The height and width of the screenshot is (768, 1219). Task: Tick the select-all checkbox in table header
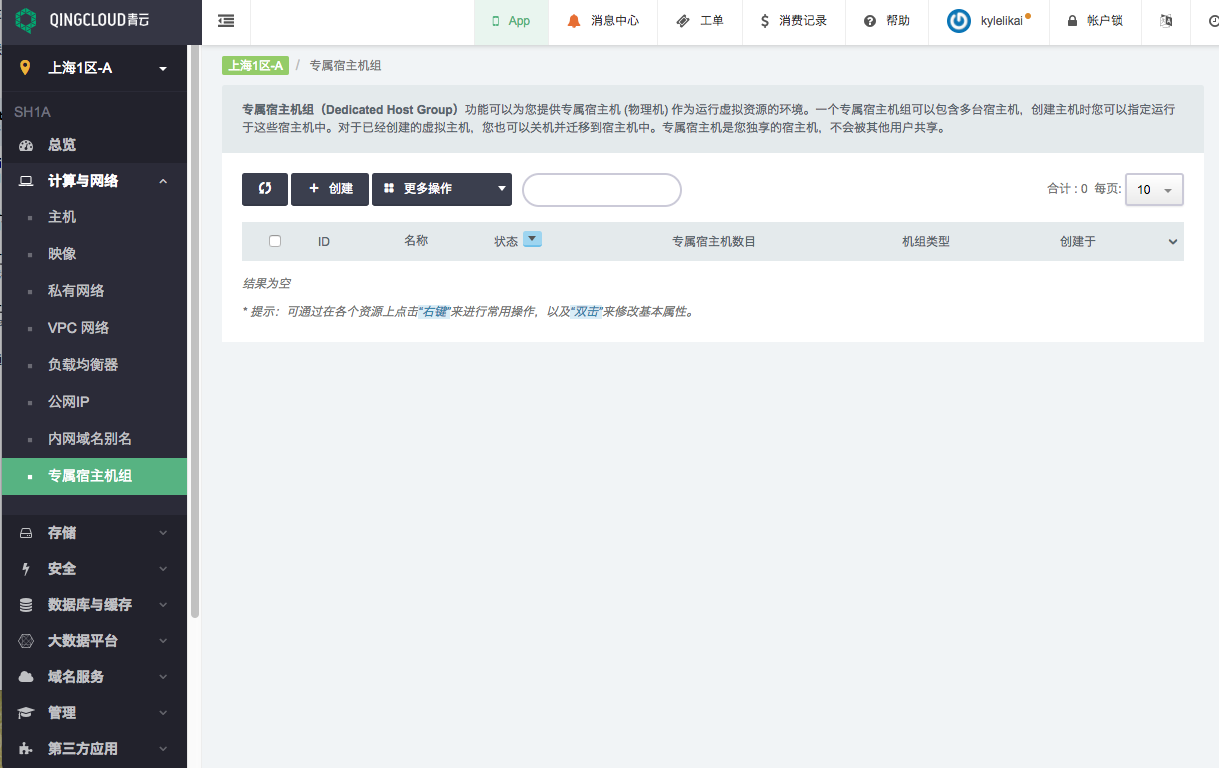(275, 241)
